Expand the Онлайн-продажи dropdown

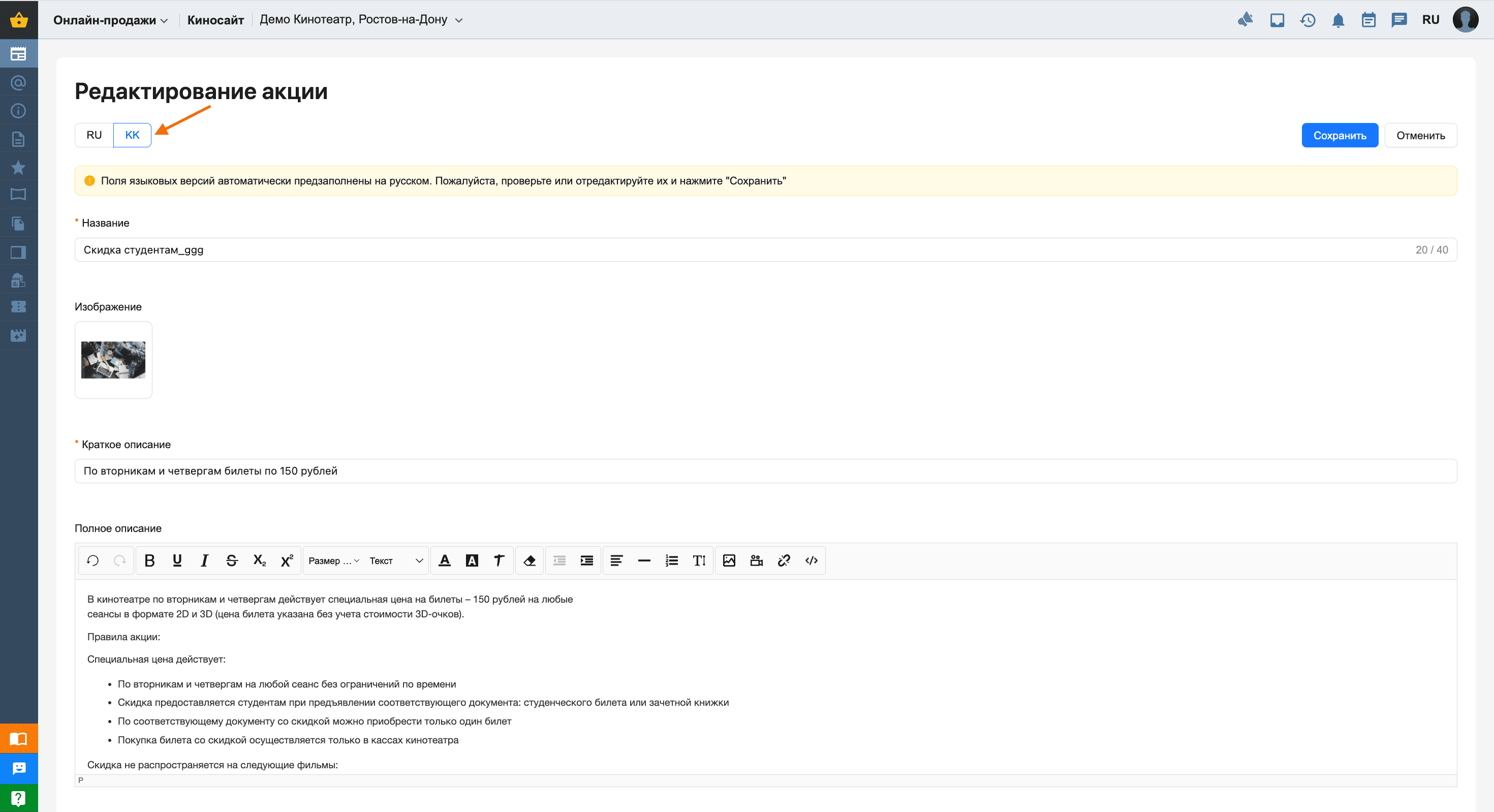coord(110,20)
